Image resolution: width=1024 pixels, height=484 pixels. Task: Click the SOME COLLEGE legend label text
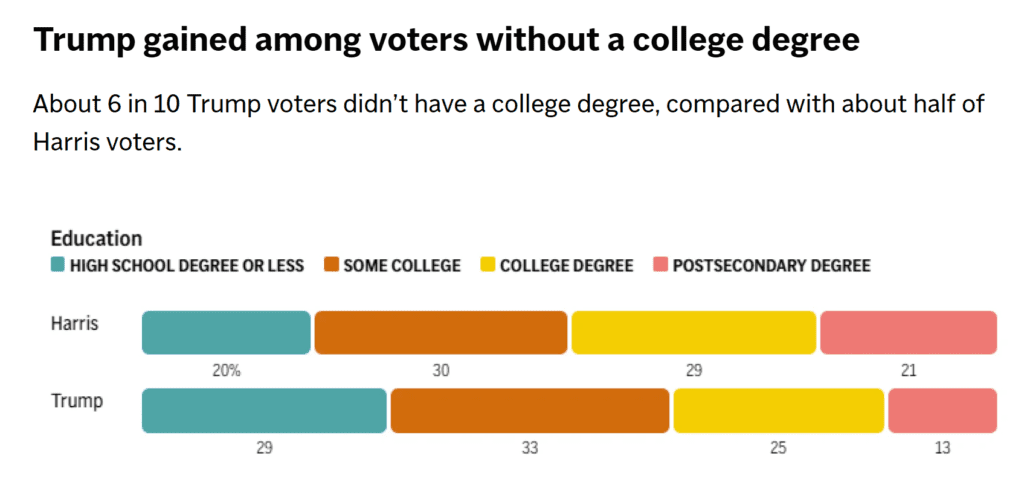402,266
